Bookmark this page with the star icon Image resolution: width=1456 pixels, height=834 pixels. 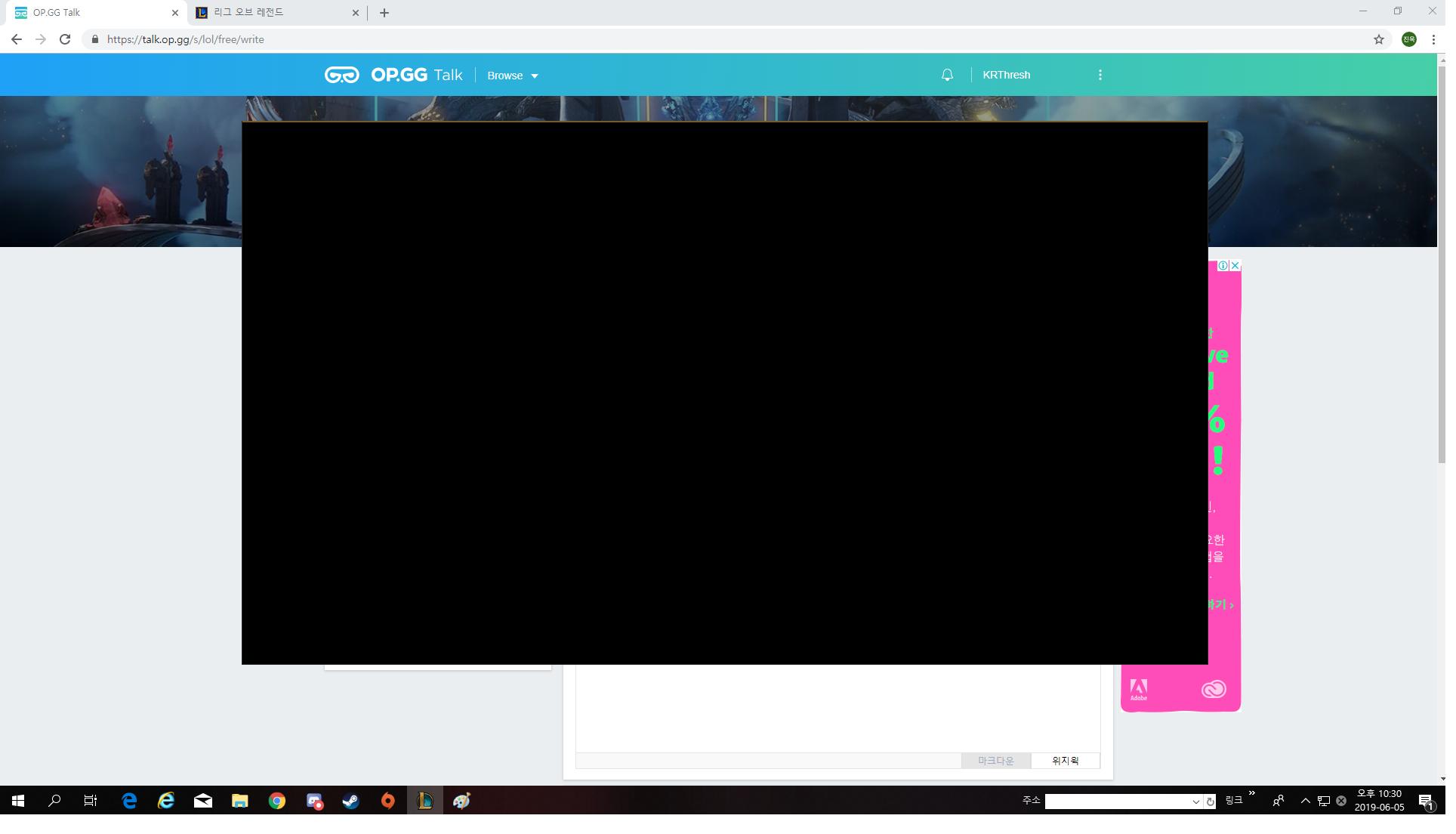[x=1380, y=39]
